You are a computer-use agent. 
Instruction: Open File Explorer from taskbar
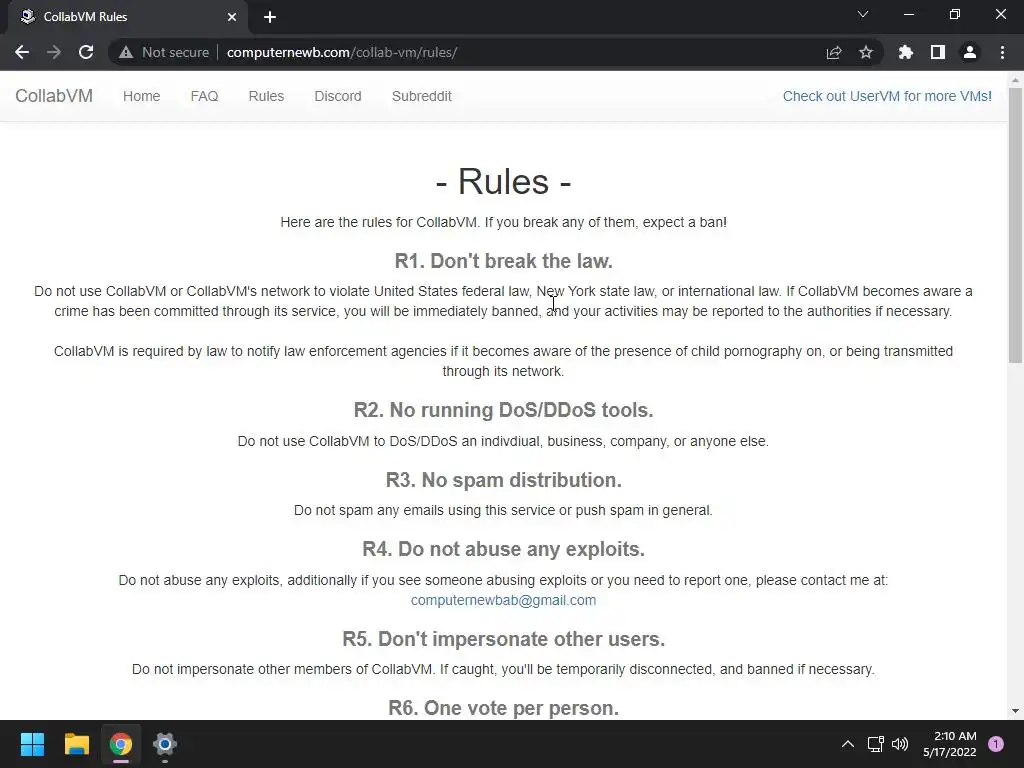pyautogui.click(x=76, y=744)
